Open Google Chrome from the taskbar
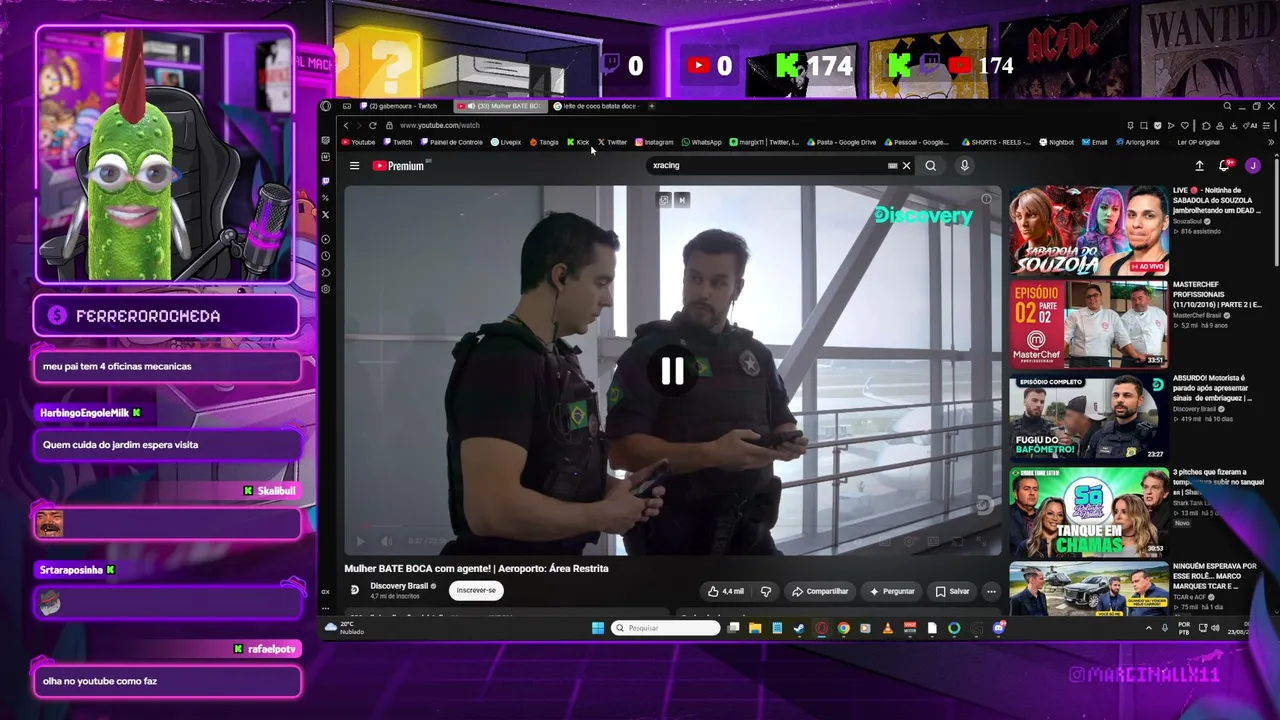The image size is (1280, 720). click(843, 628)
